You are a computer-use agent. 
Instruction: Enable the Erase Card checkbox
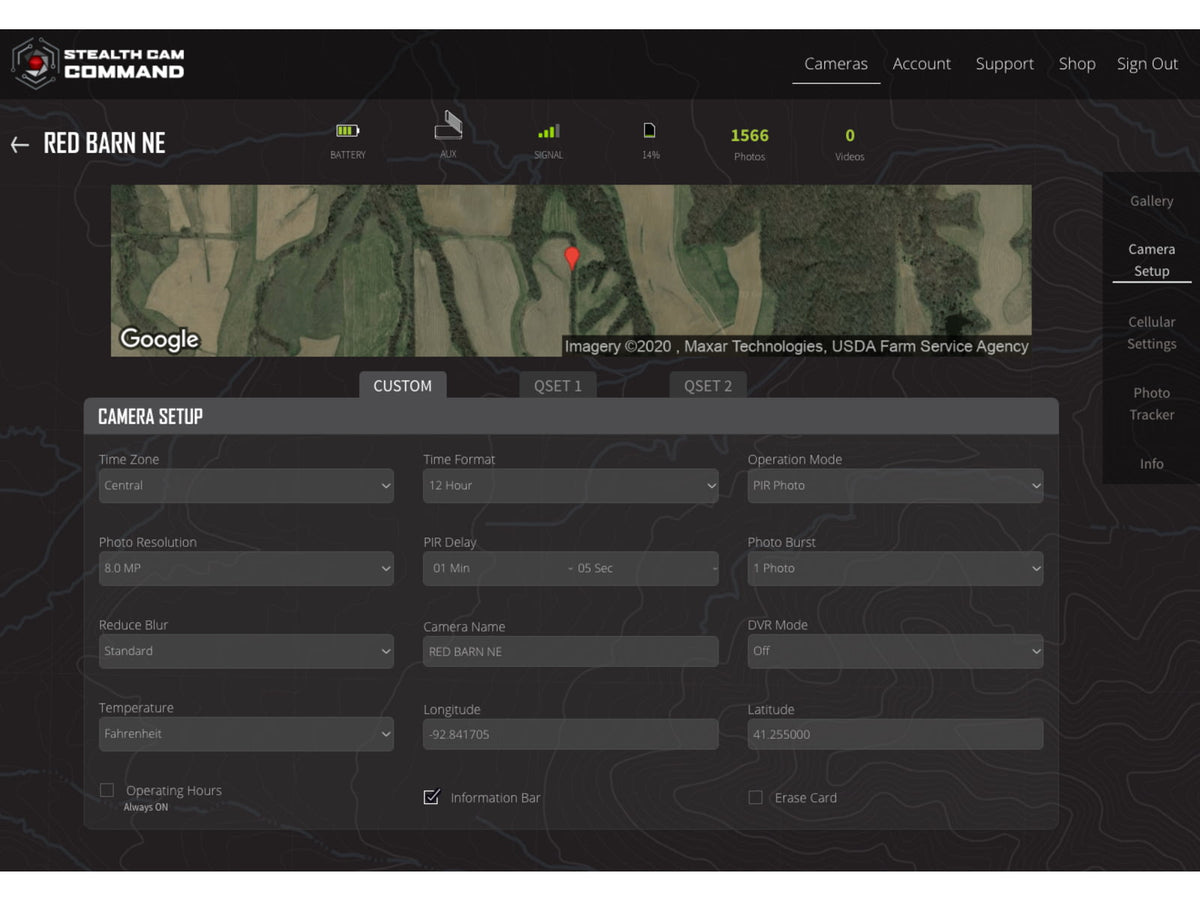point(755,797)
